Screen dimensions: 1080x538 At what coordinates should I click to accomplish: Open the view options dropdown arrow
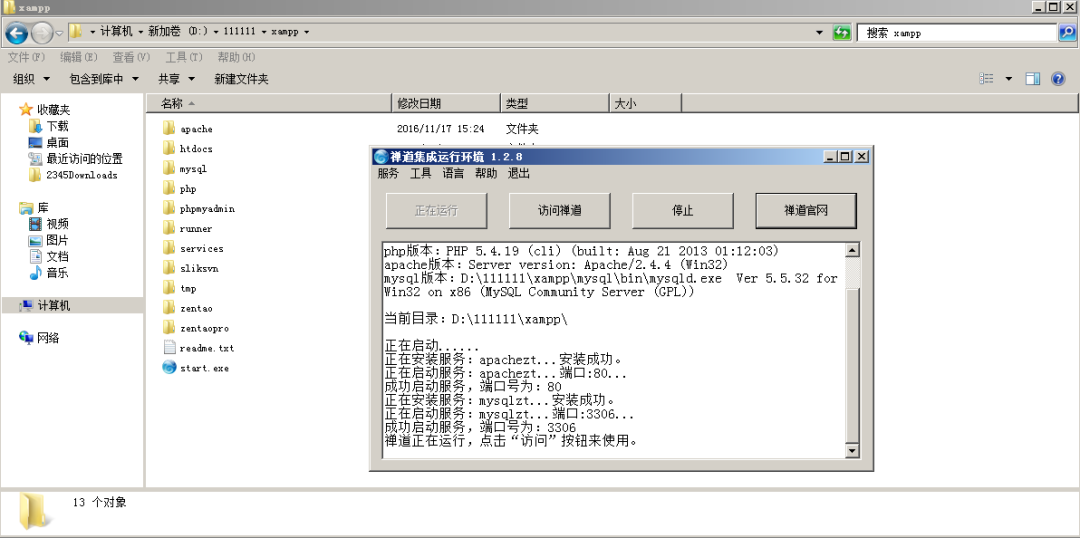point(1008,79)
